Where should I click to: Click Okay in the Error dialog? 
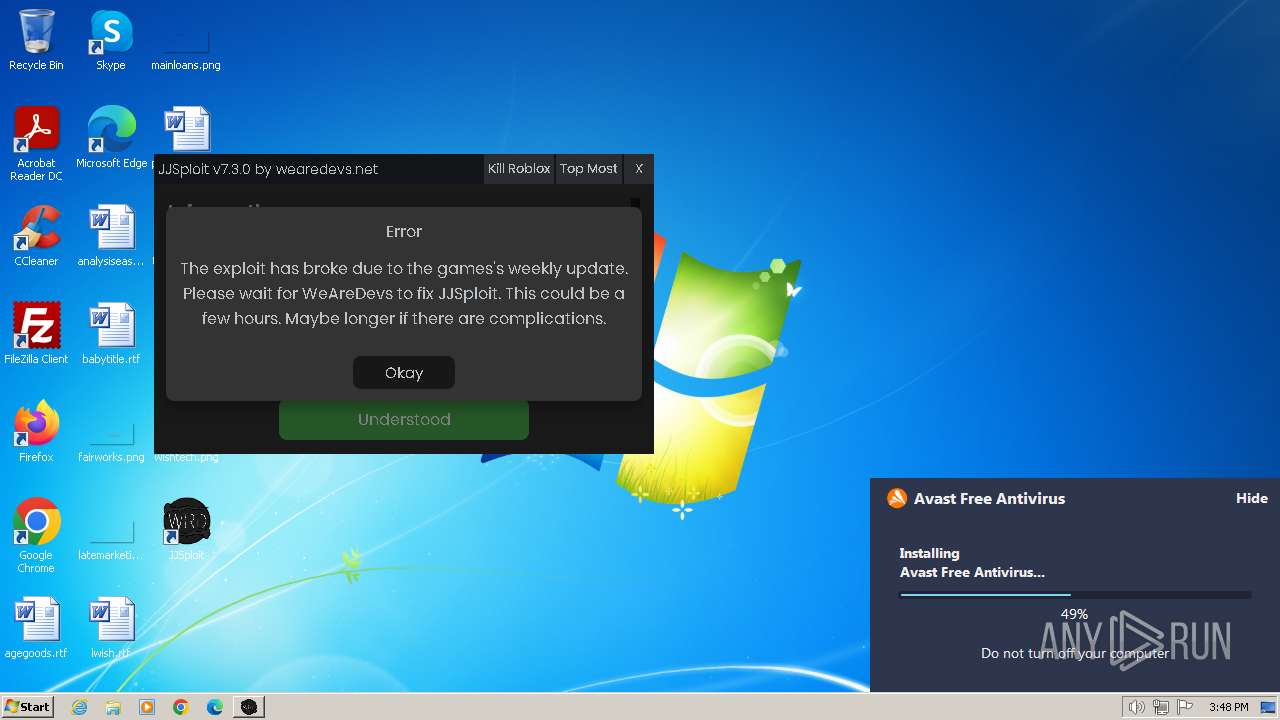coord(404,372)
